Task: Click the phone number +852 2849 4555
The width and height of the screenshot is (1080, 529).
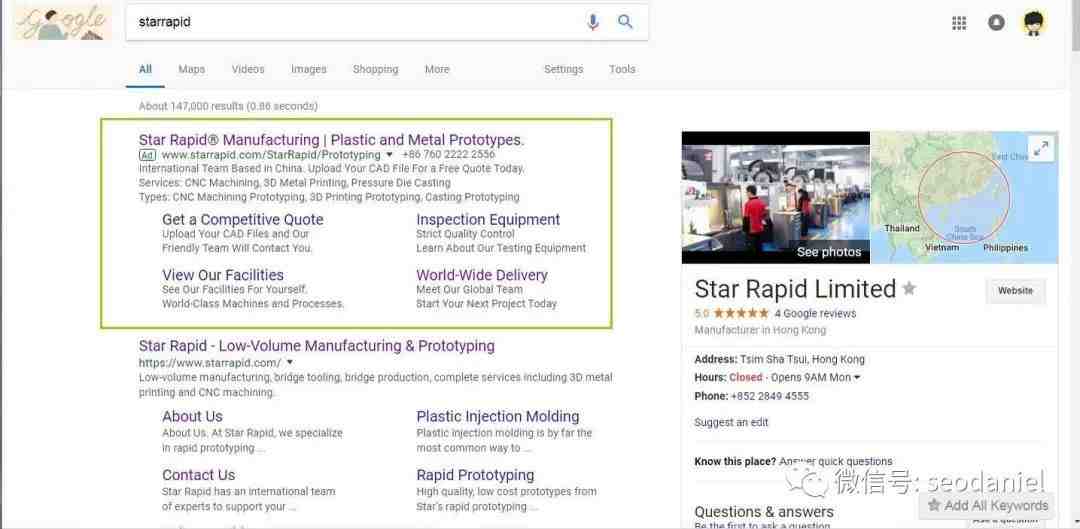Action: 769,396
